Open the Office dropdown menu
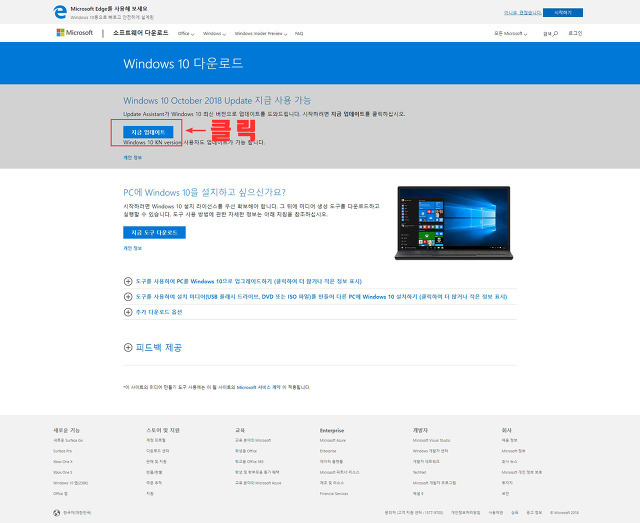 [x=186, y=33]
